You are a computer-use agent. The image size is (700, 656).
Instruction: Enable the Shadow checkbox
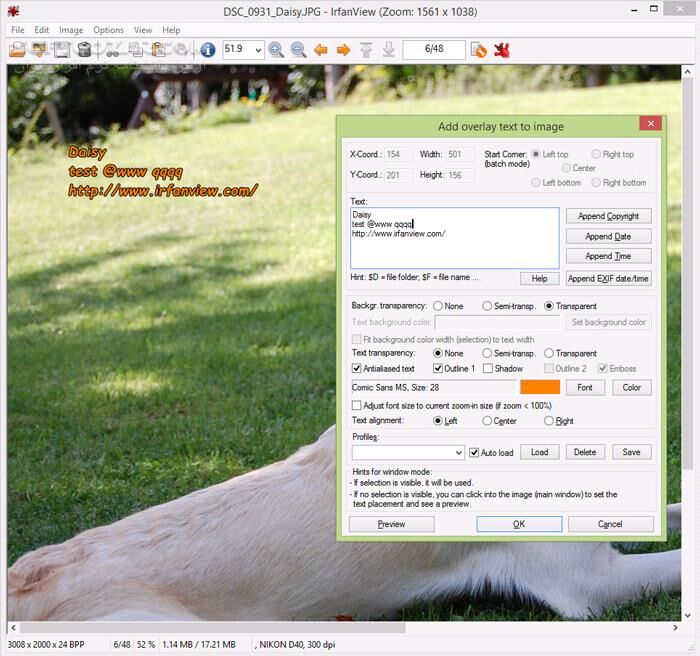(x=487, y=369)
